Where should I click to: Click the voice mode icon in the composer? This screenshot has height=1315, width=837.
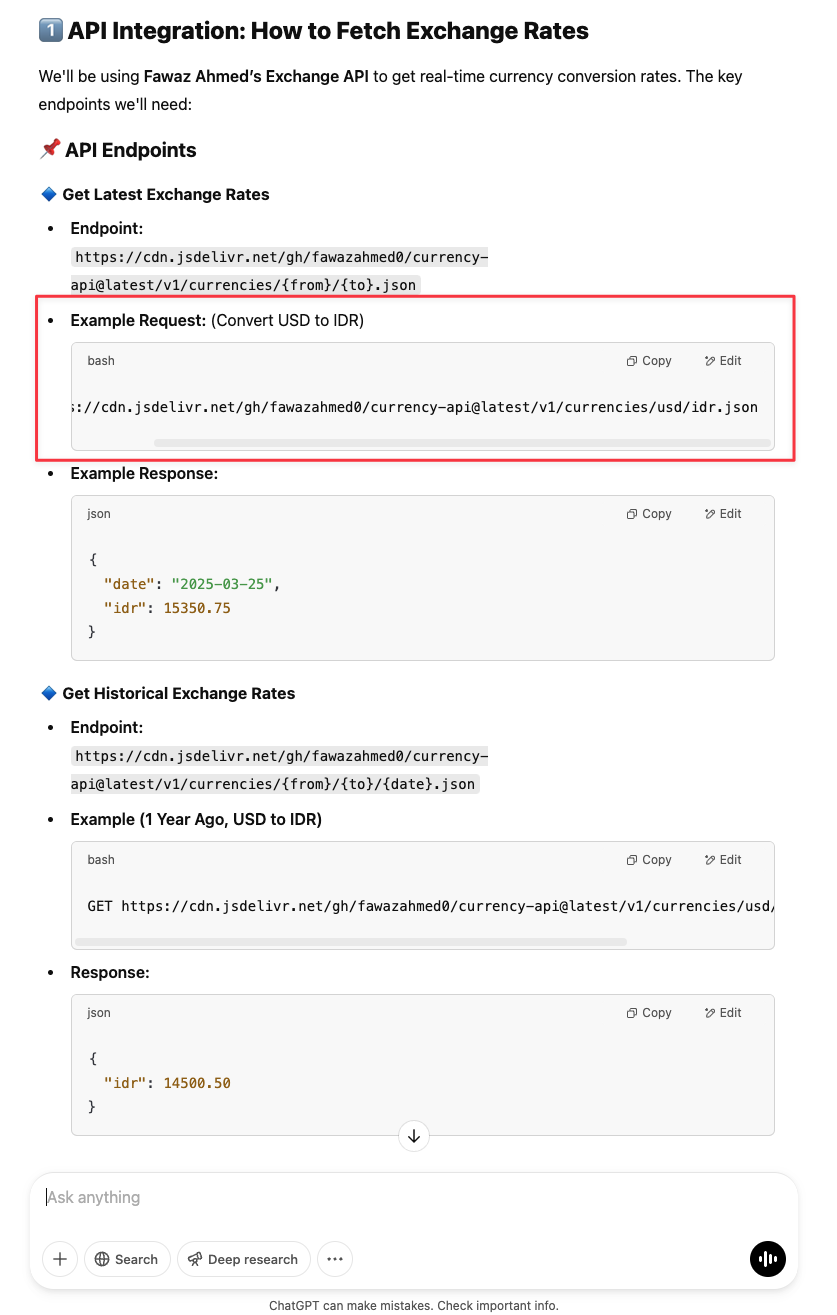(768, 1259)
